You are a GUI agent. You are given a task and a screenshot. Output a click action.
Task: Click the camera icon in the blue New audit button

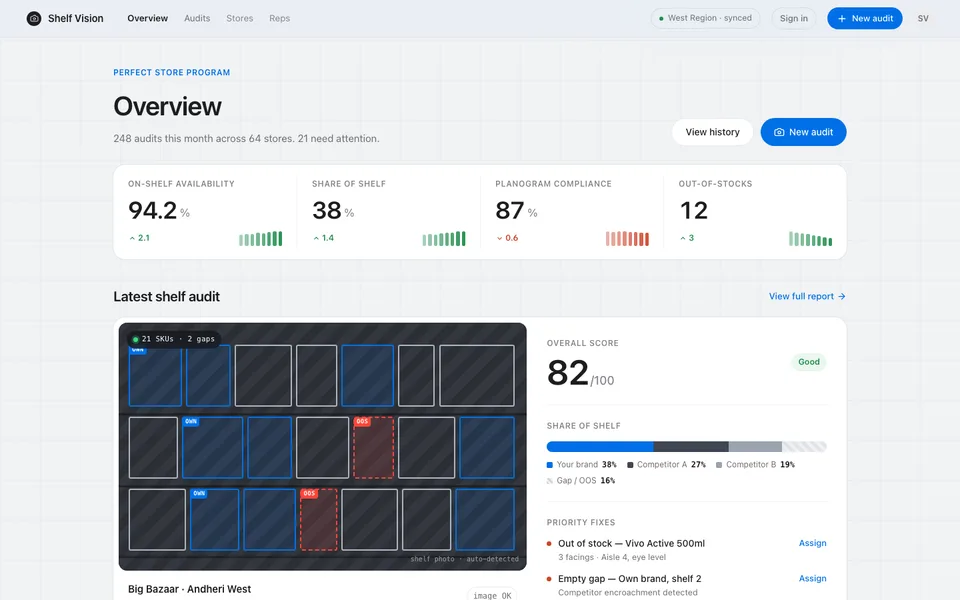pos(779,132)
